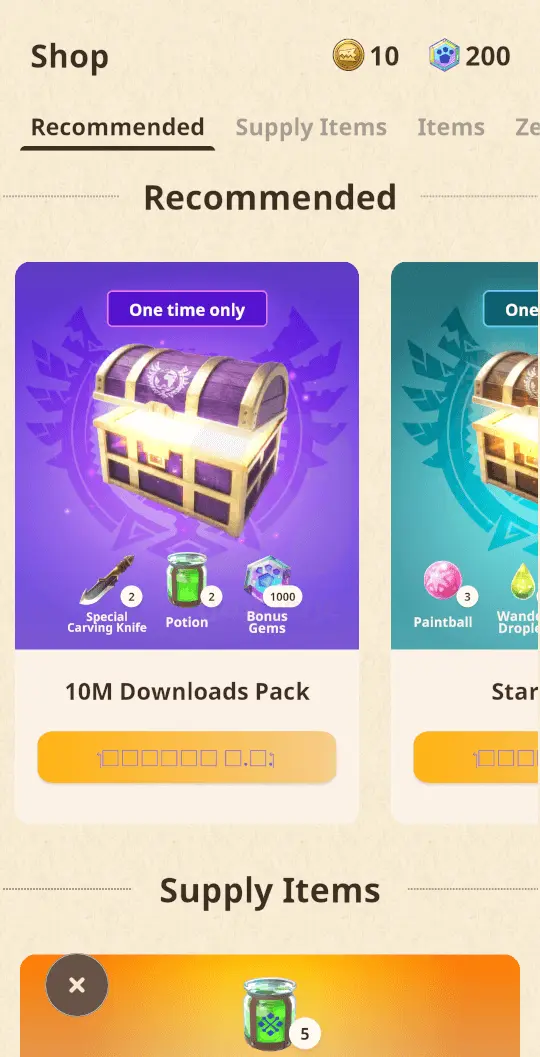Open the purple treasure chest image
The height and width of the screenshot is (1057, 540).
[191, 438]
